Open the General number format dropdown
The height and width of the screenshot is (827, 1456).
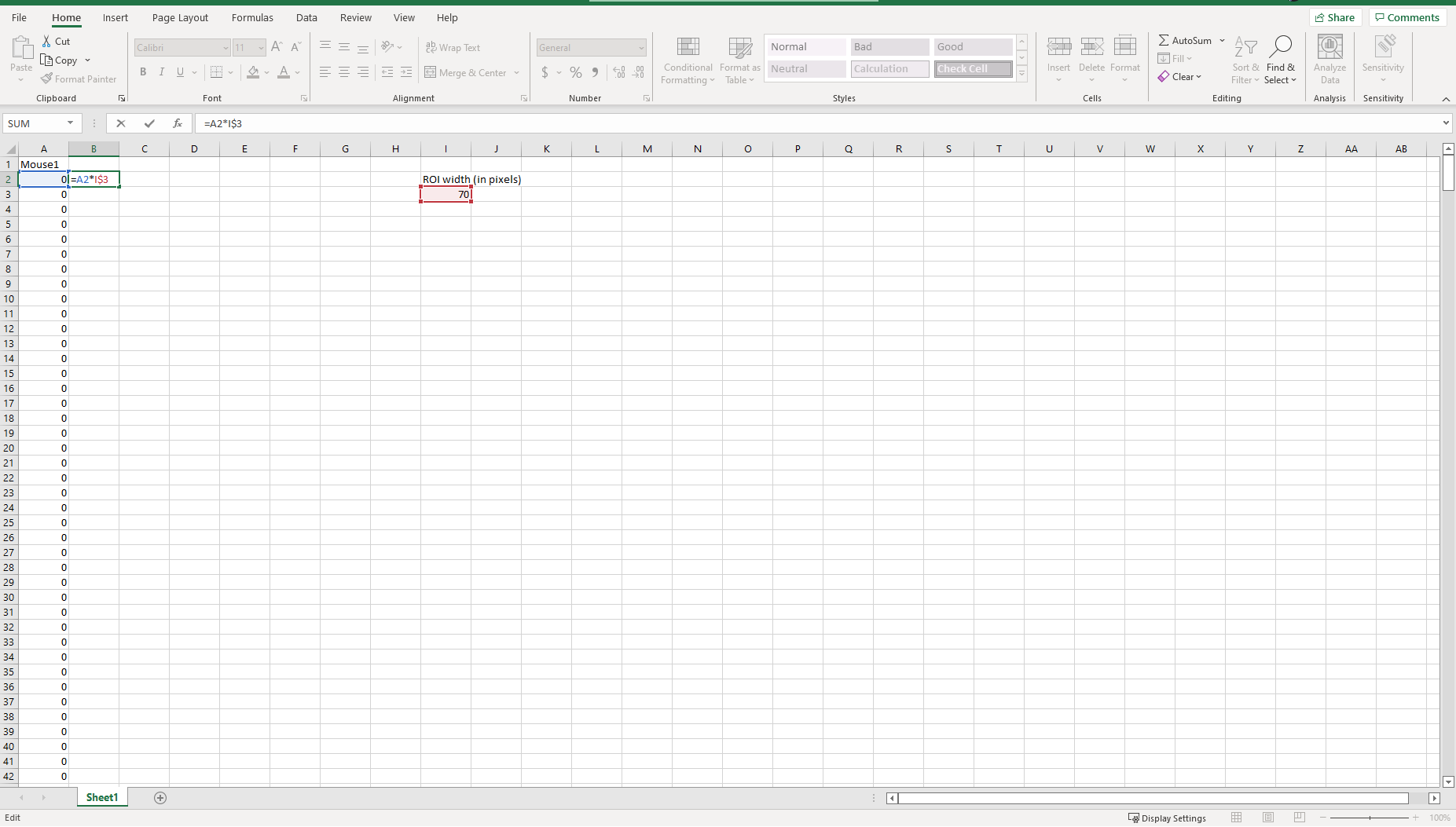pos(641,48)
